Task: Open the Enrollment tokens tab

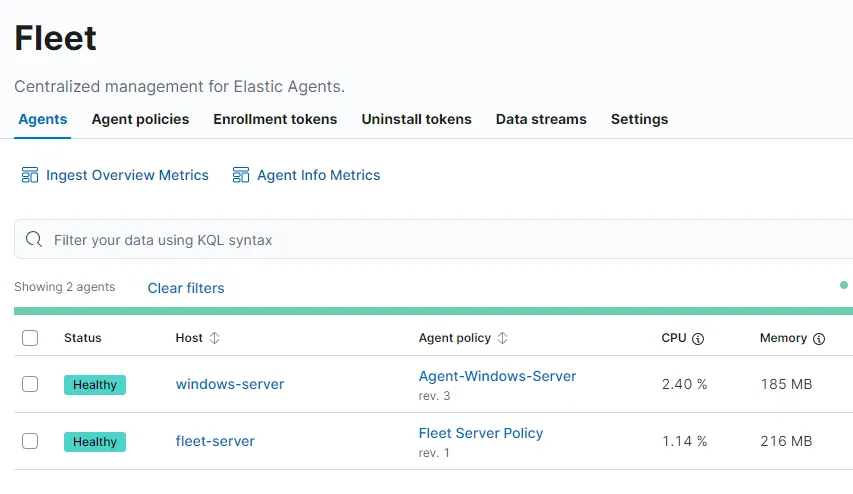Action: tap(275, 119)
